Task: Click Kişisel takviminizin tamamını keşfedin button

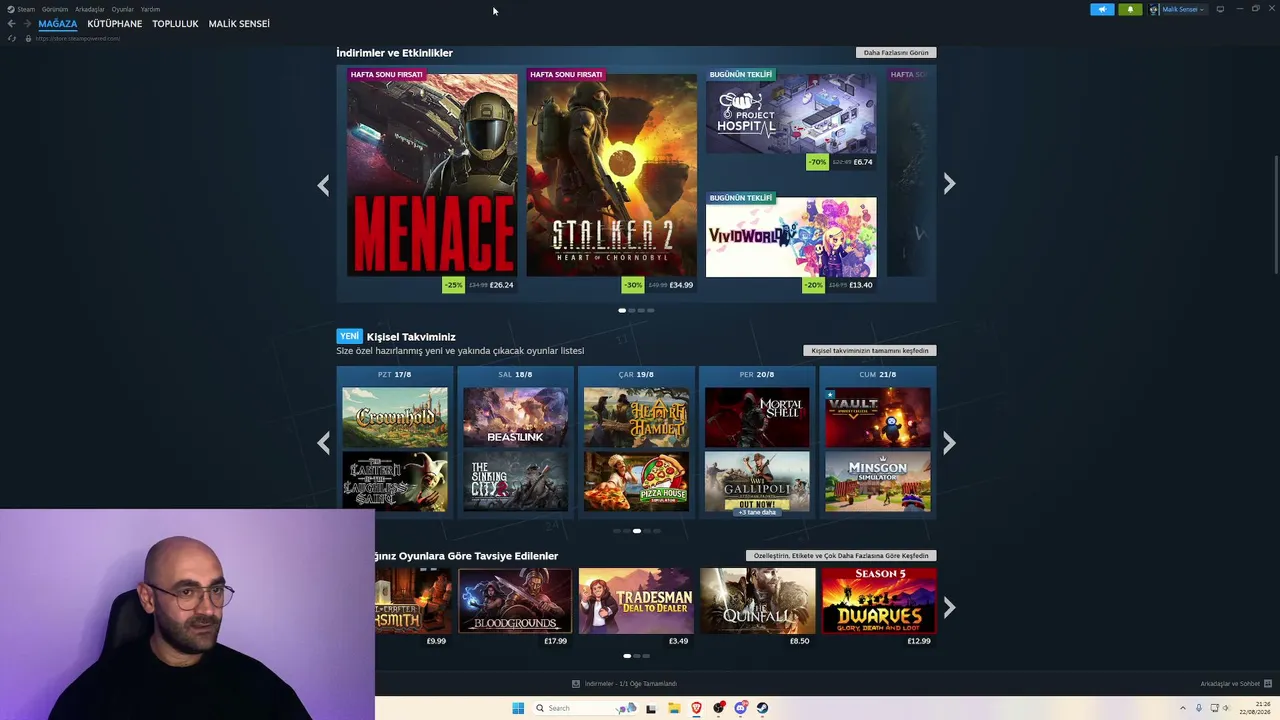Action: (870, 351)
